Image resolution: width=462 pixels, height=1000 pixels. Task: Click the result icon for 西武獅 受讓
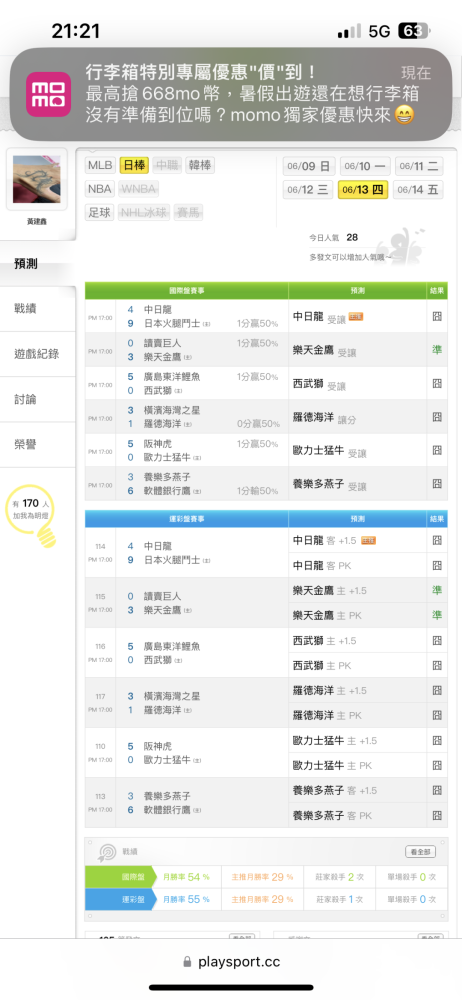[x=437, y=384]
